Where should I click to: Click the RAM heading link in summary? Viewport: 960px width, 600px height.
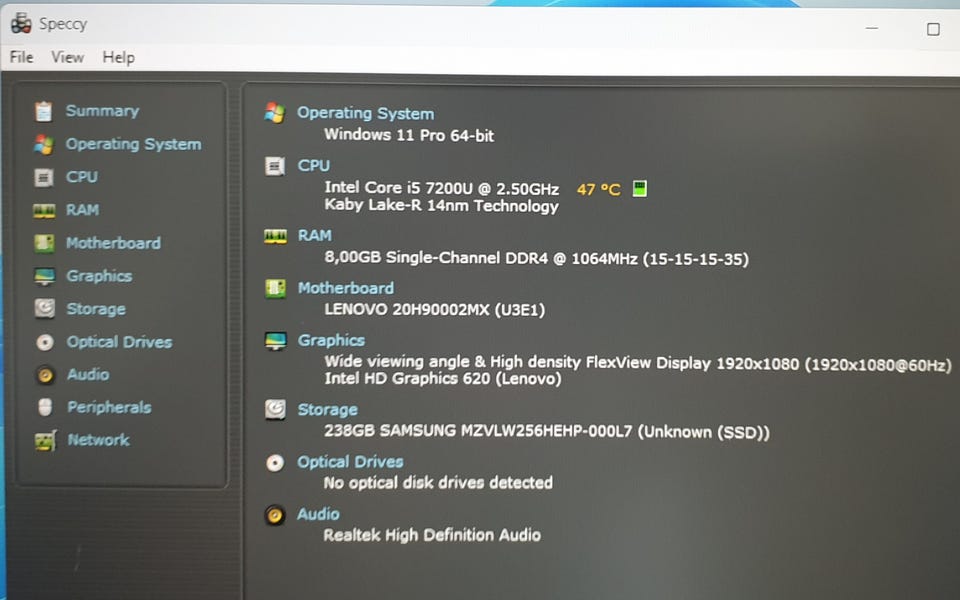(315, 236)
